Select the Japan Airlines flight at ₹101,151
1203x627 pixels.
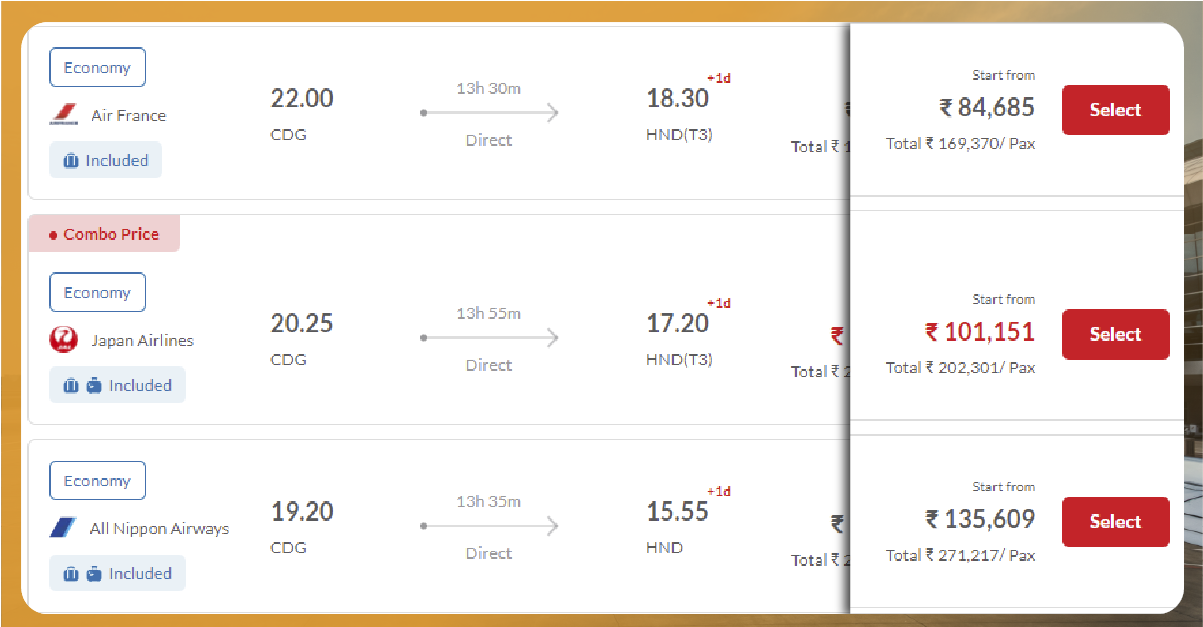coord(1115,334)
